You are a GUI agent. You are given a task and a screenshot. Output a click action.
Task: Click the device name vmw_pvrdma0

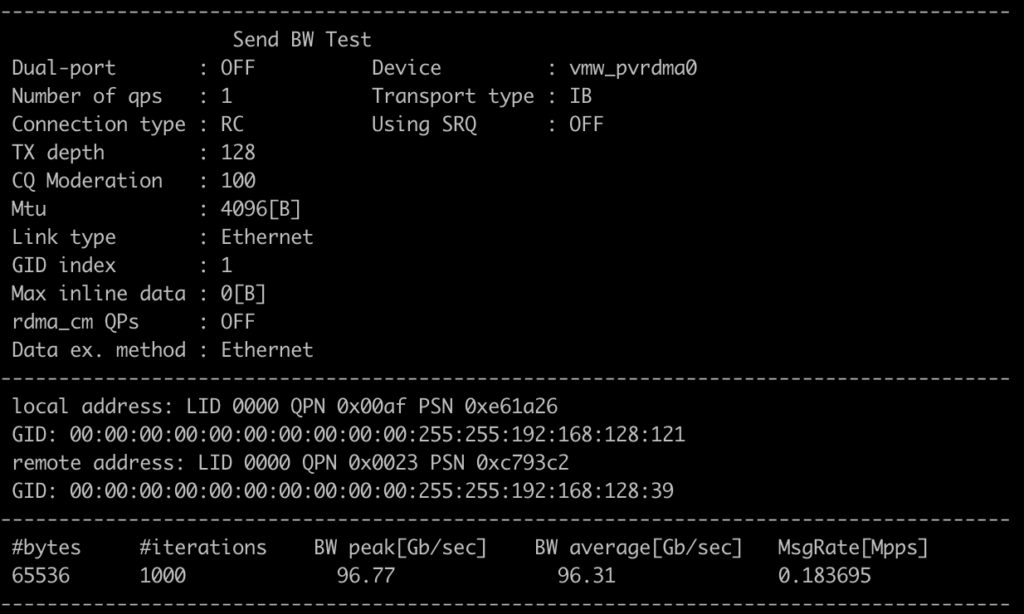[633, 69]
